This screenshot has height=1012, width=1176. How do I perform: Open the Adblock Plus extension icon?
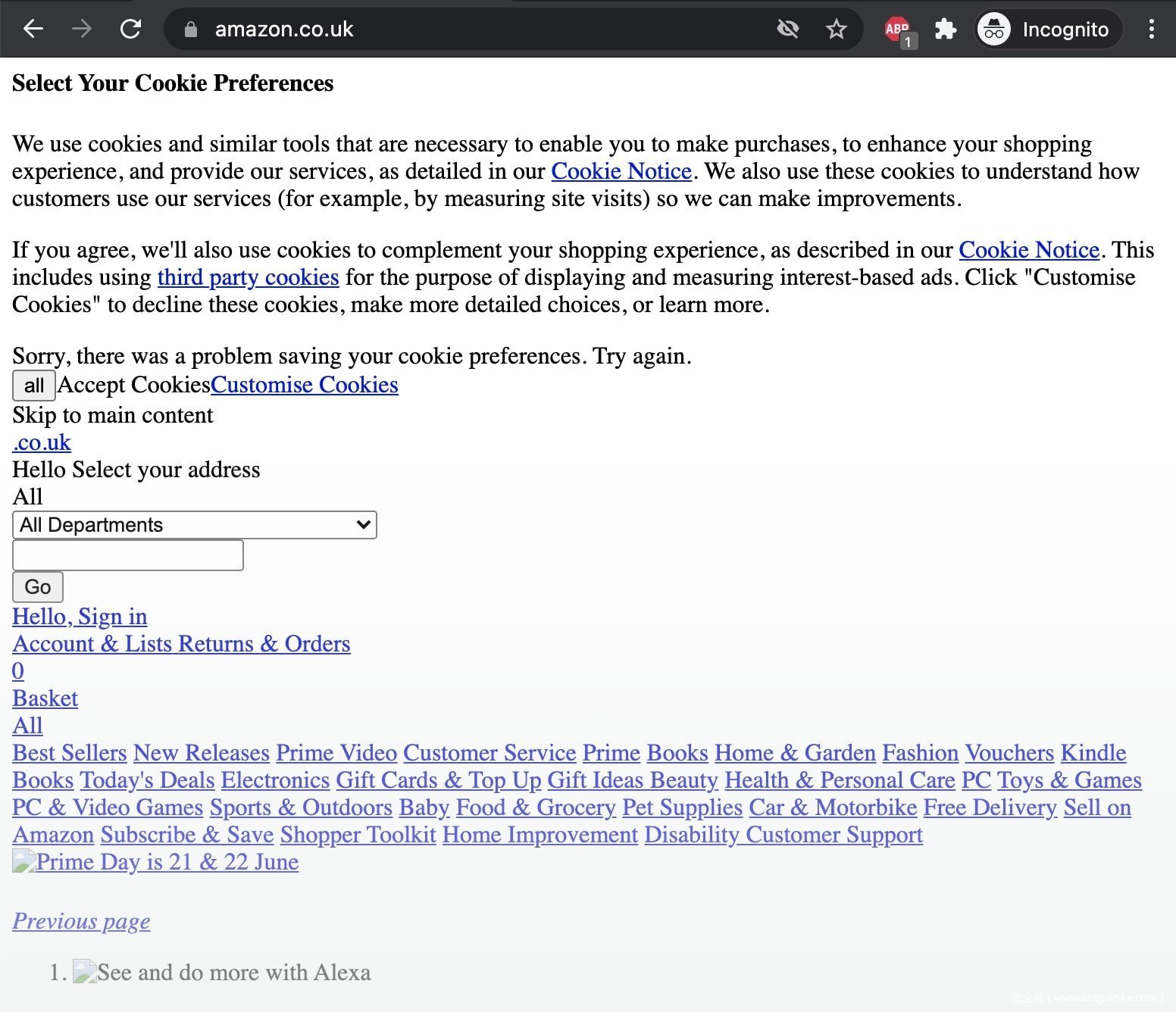pyautogui.click(x=898, y=30)
